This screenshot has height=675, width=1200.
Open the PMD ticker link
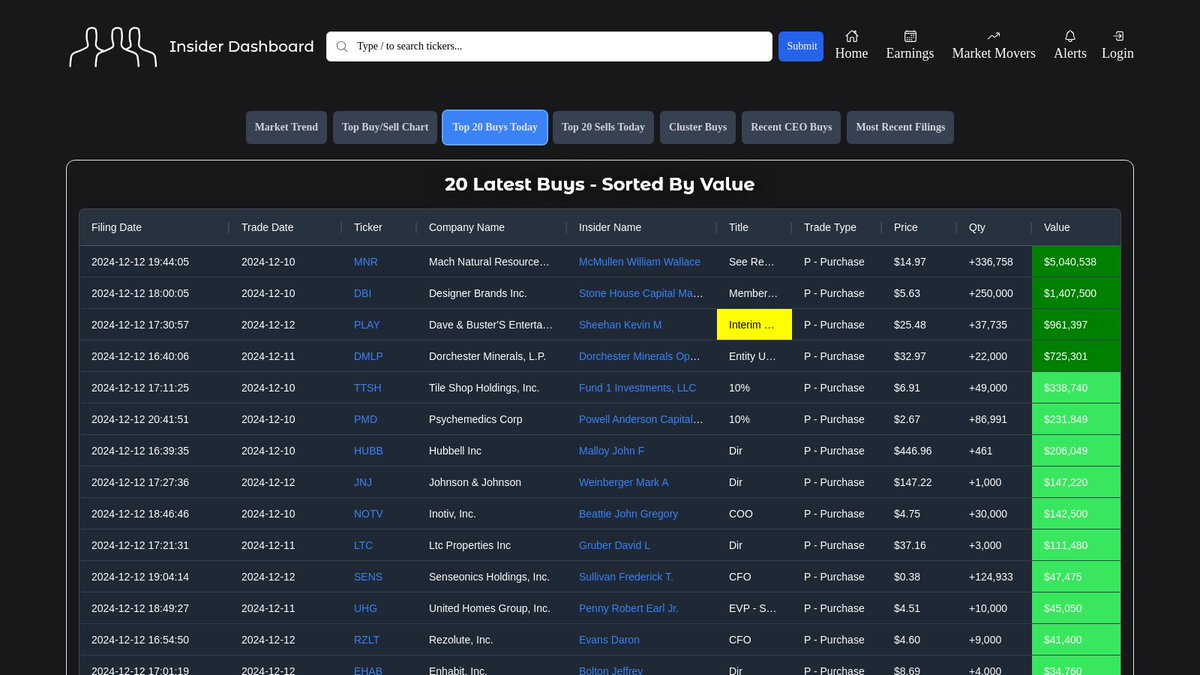pyautogui.click(x=365, y=419)
